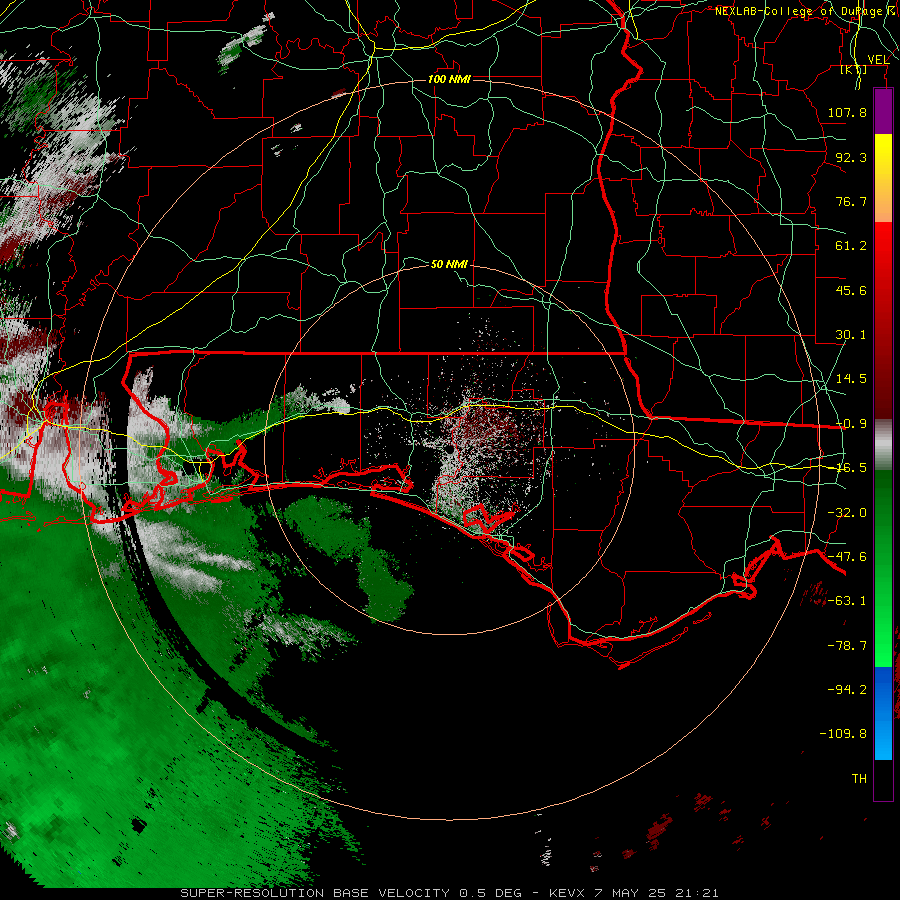Click the 61.2 value on velocity scale

pos(851,246)
